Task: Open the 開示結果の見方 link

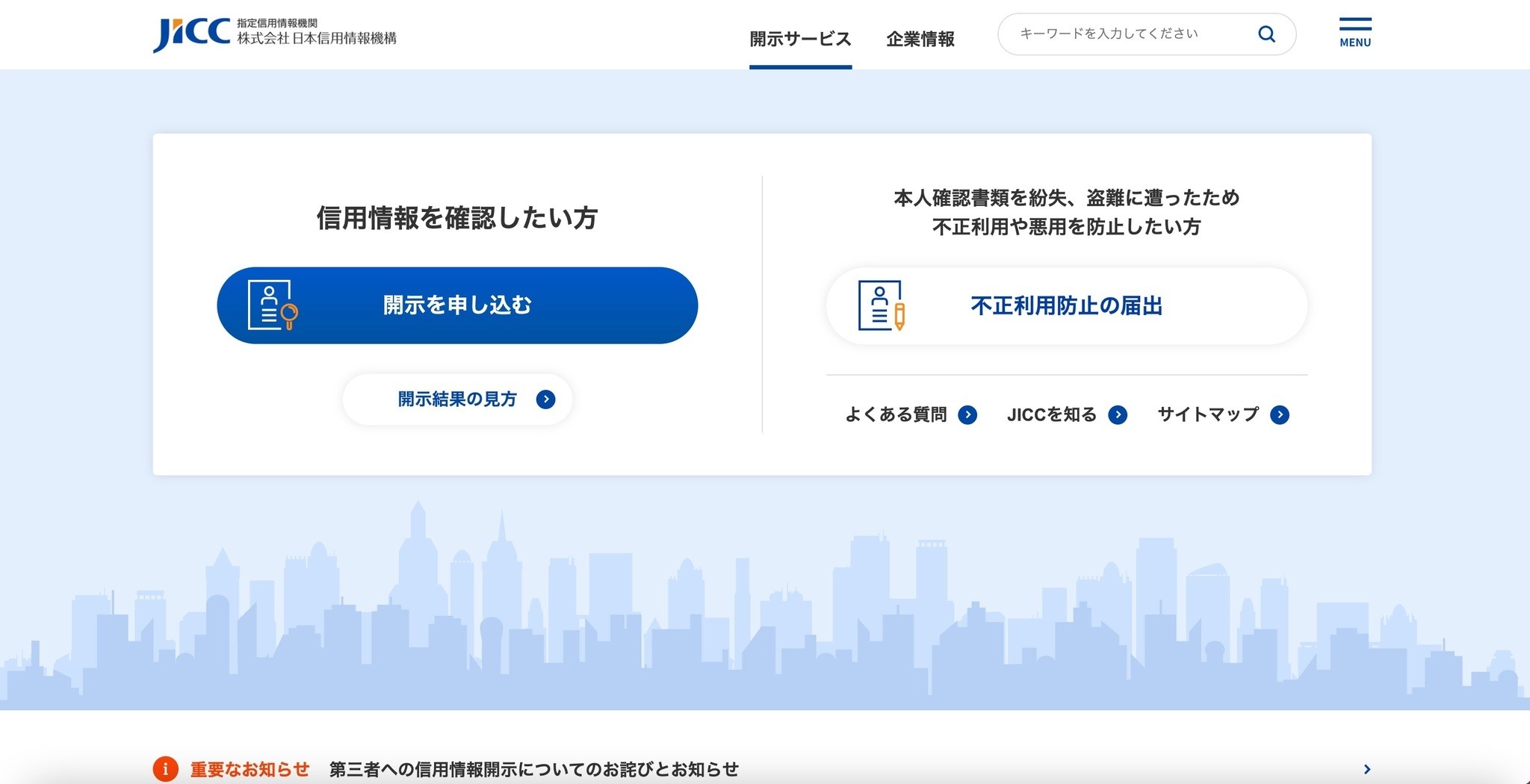Action: 455,399
